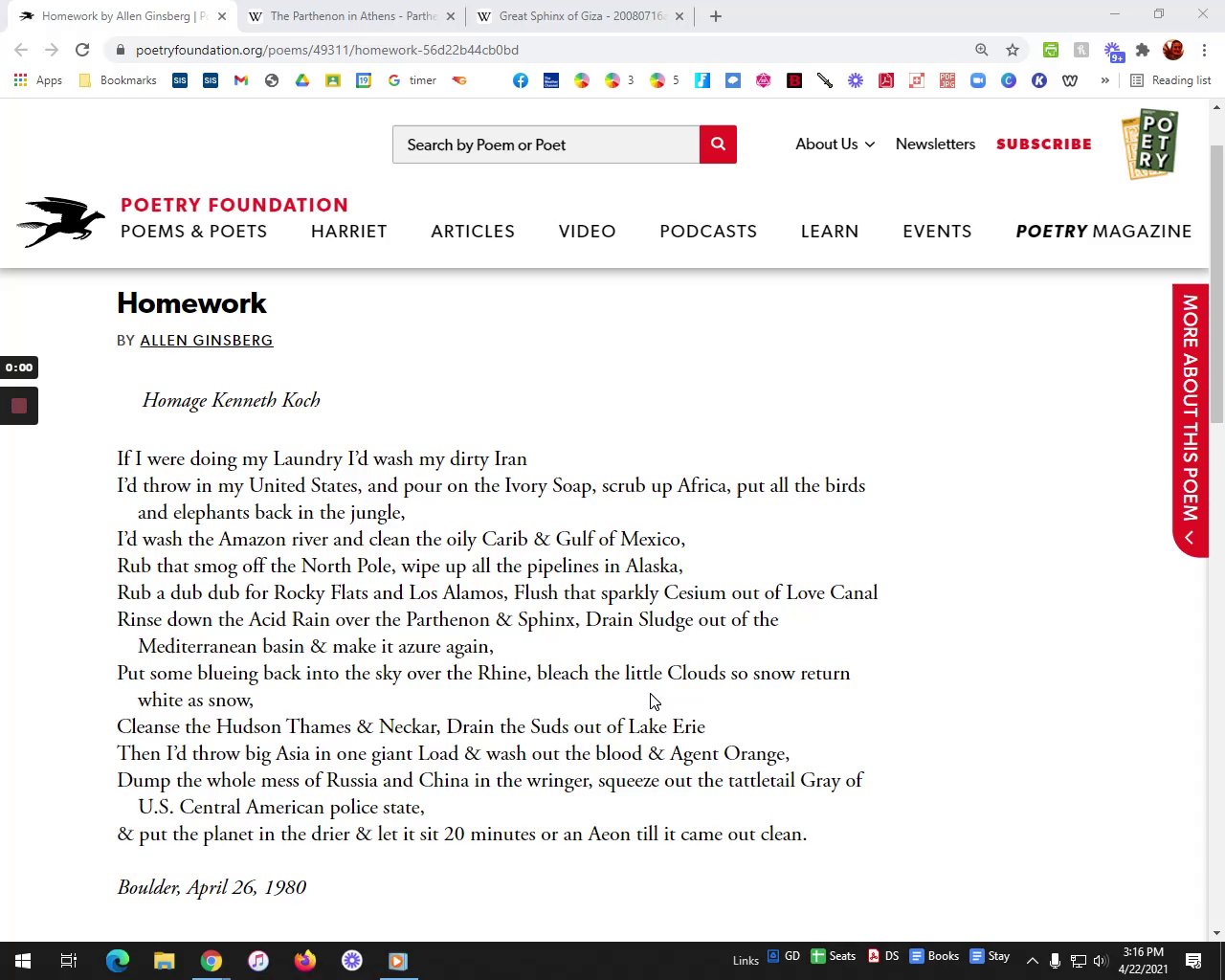Viewport: 1225px width, 980px height.
Task: Open the Gmail bookmark icon
Action: pyautogui.click(x=241, y=80)
